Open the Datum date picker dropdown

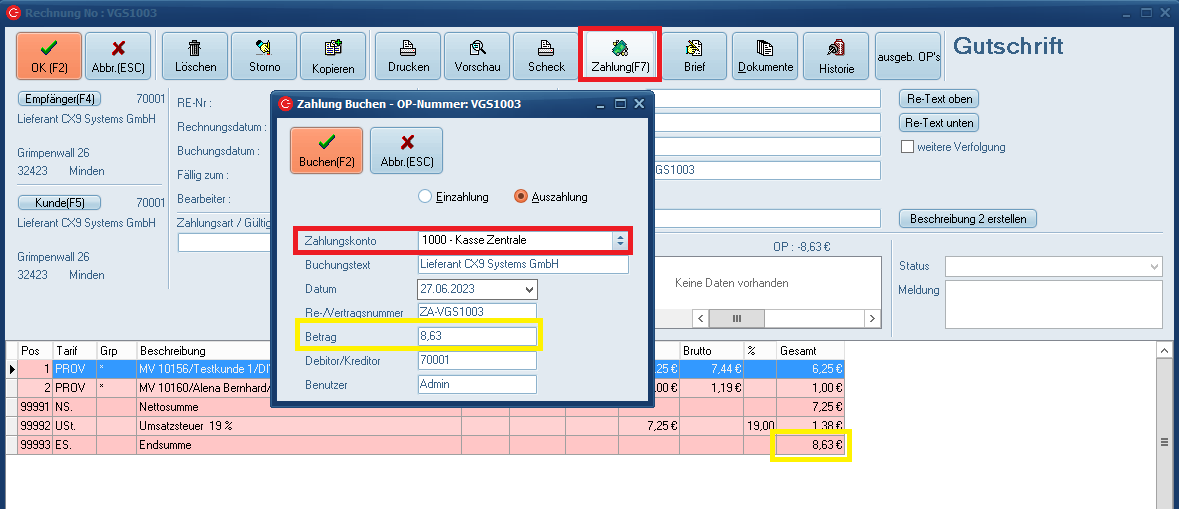(x=529, y=289)
